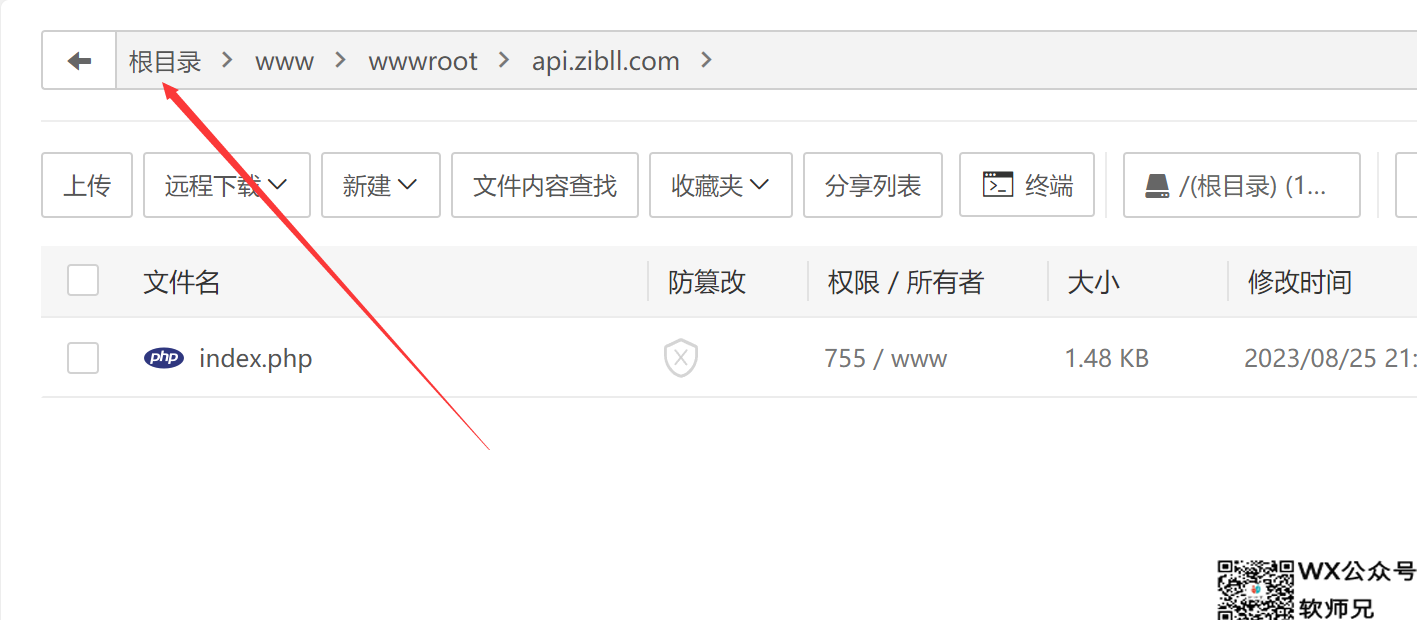Click the disk icon for /(根目录)
Screen dimensions: 1417x620
coord(1157,185)
